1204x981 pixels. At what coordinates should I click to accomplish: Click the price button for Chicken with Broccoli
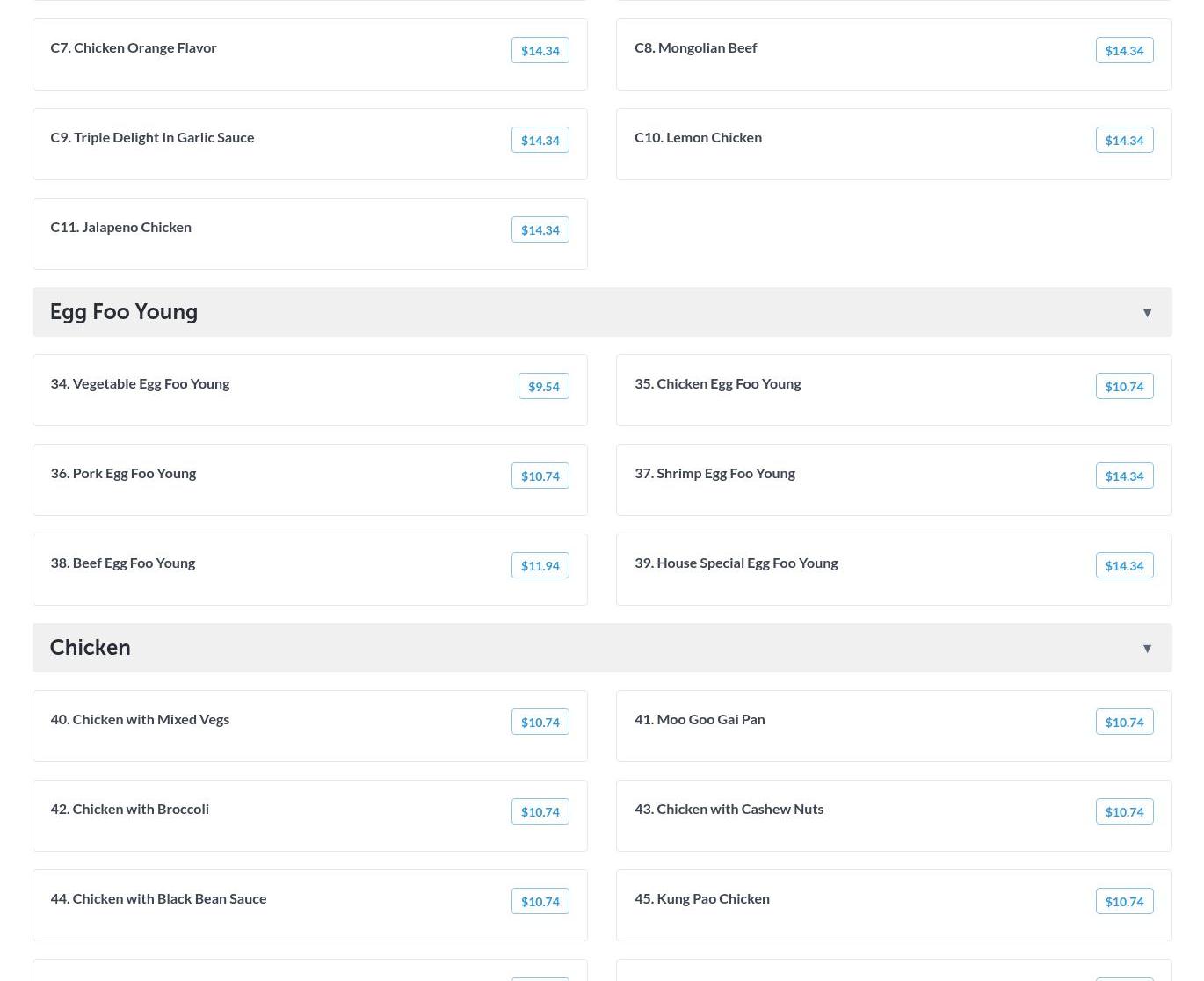pyautogui.click(x=540, y=811)
